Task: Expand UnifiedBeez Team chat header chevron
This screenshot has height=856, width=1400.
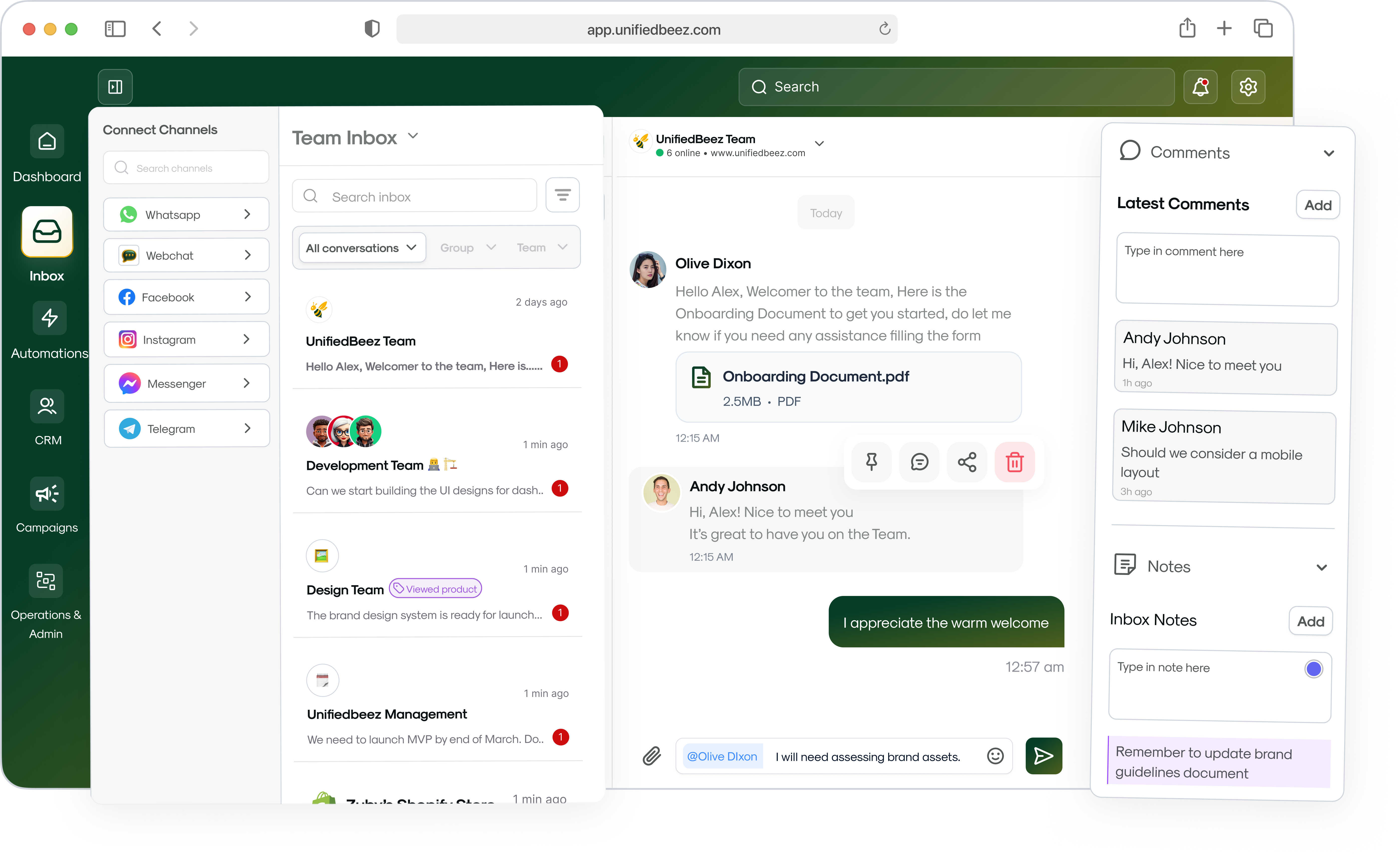Action: (x=819, y=143)
